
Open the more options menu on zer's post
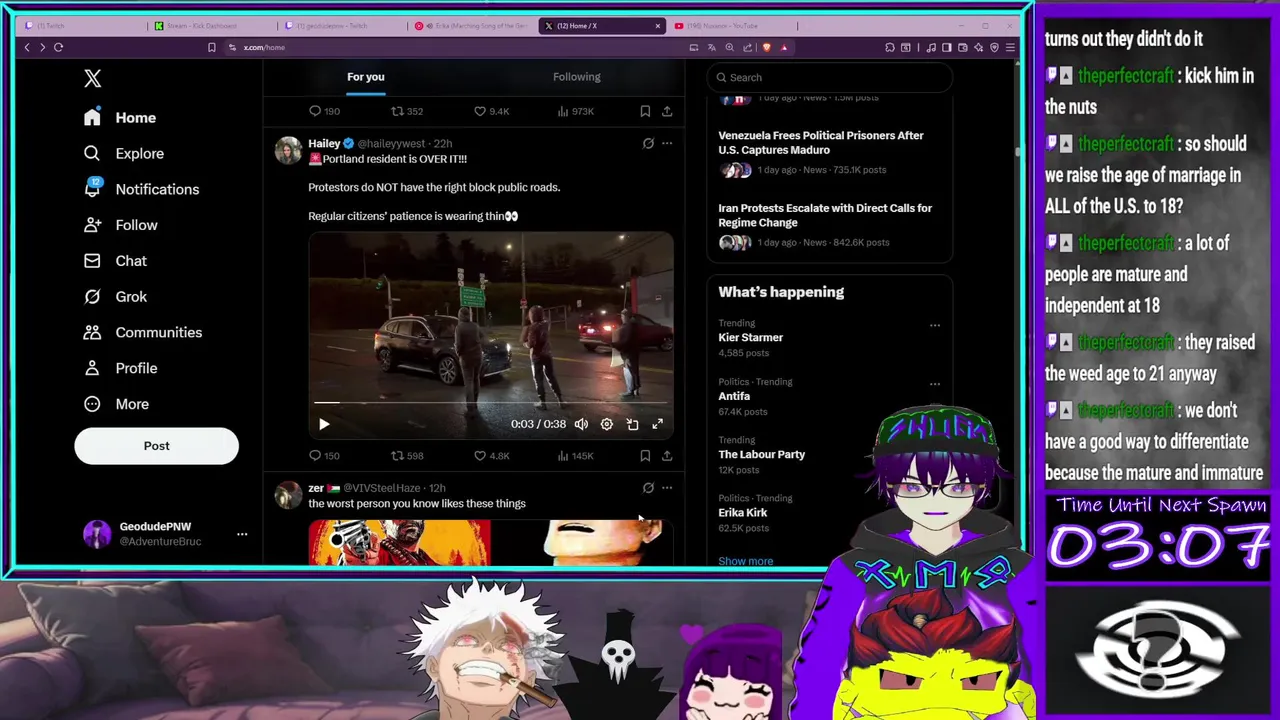[667, 488]
